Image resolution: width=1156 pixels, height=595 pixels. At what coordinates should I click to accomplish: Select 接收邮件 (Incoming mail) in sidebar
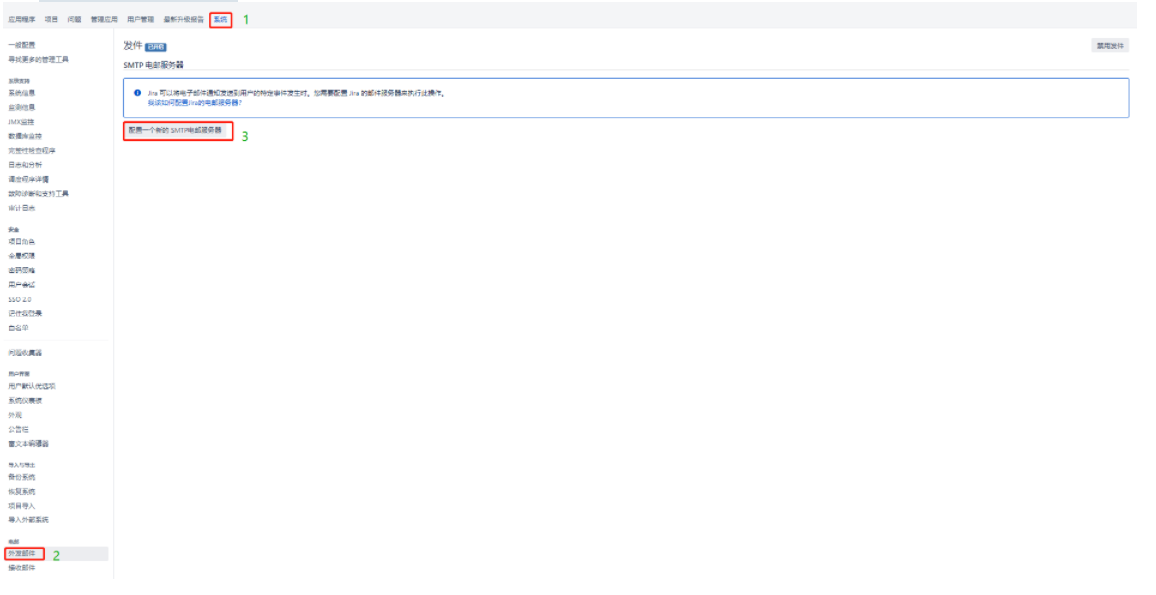(x=21, y=568)
